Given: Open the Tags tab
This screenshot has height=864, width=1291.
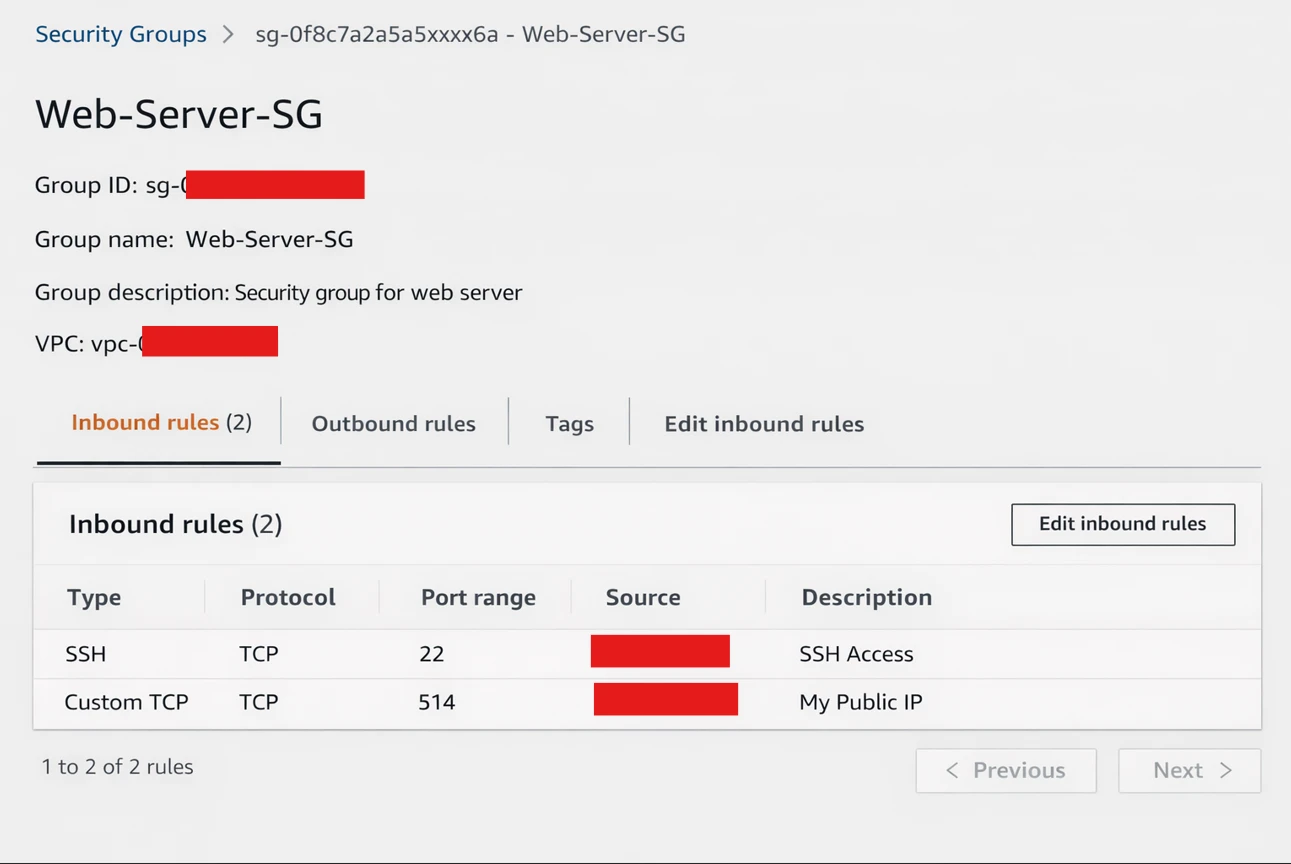Looking at the screenshot, I should tap(569, 424).
